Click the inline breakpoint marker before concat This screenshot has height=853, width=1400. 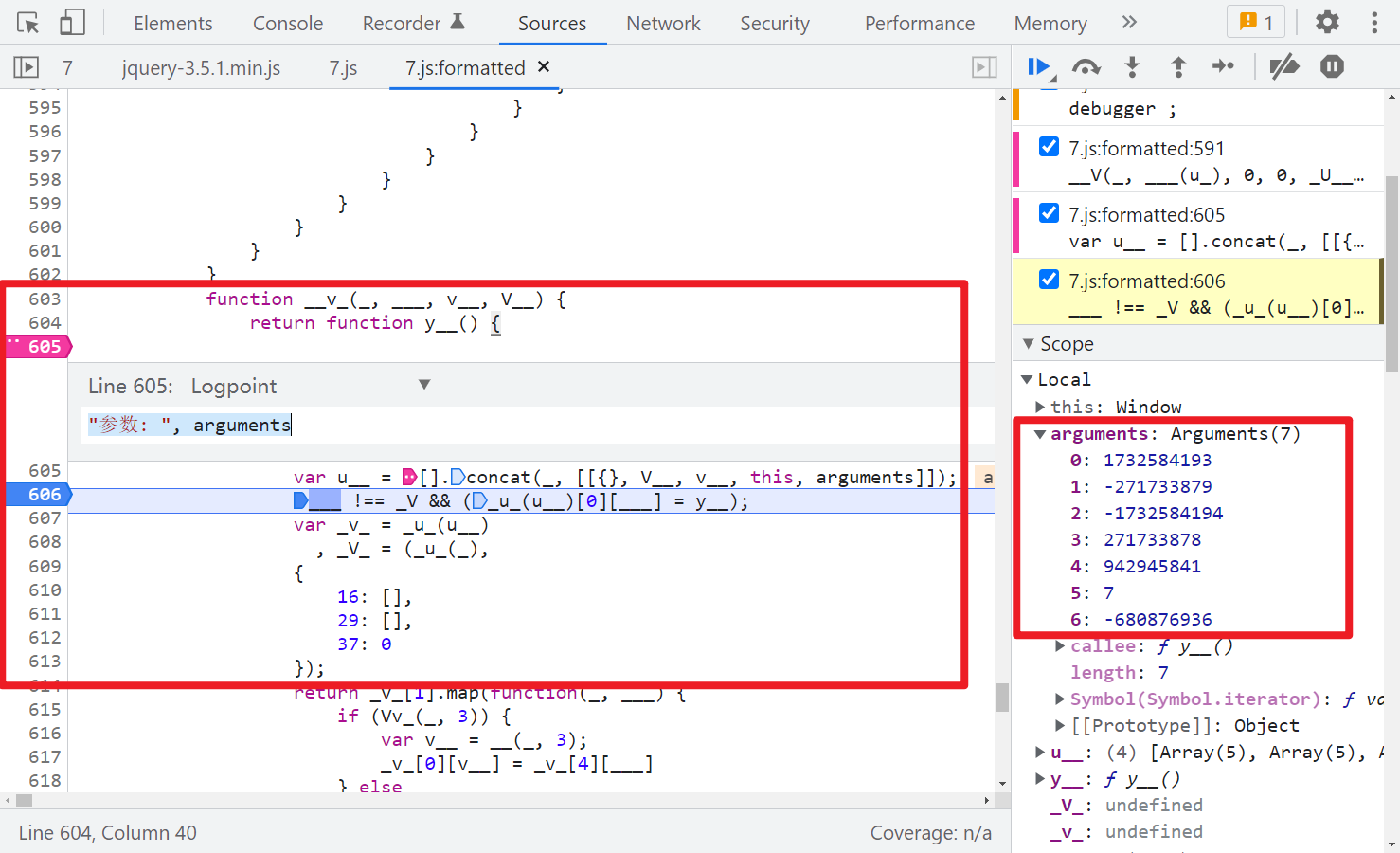458,477
